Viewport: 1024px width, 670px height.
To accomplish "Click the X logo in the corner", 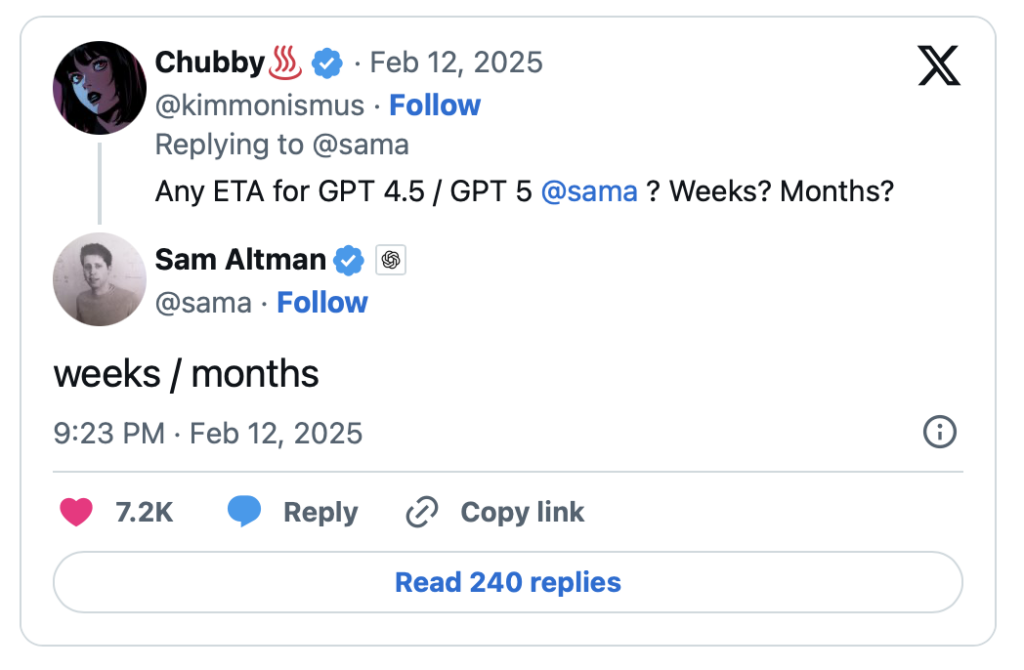I will (938, 65).
